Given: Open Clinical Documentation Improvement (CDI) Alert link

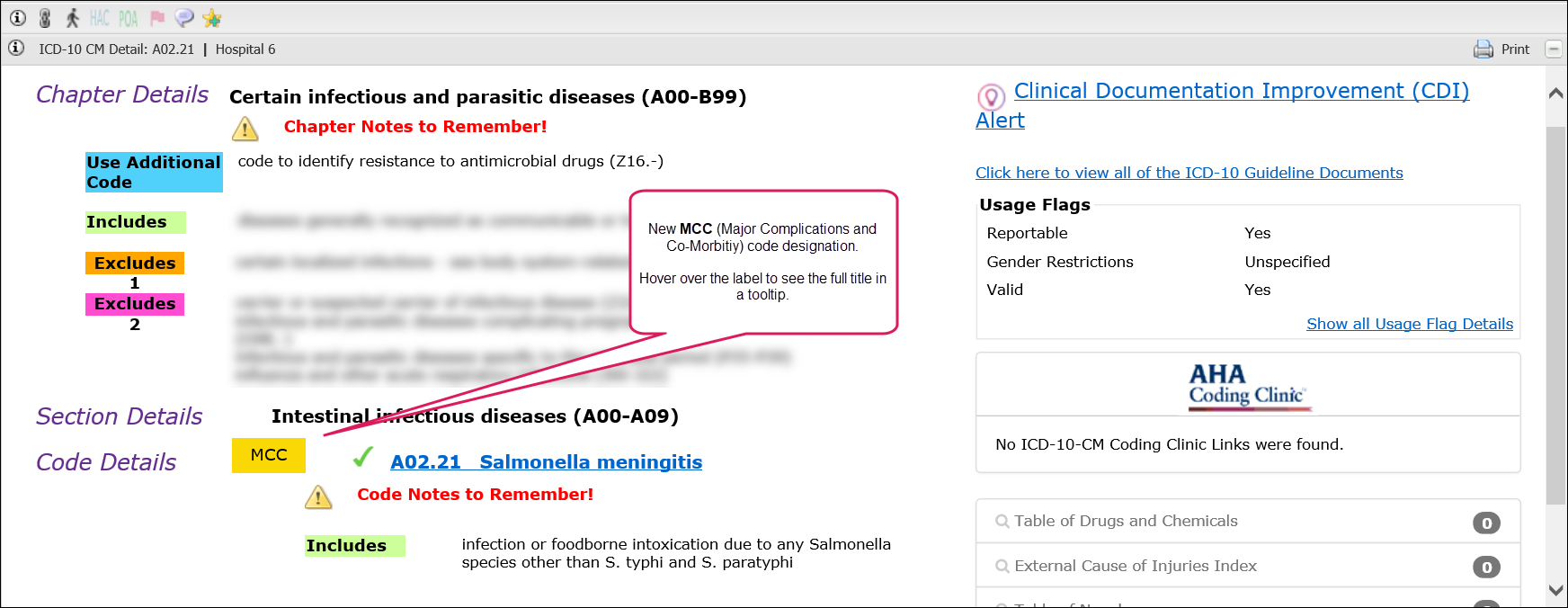Looking at the screenshot, I should (1241, 92).
